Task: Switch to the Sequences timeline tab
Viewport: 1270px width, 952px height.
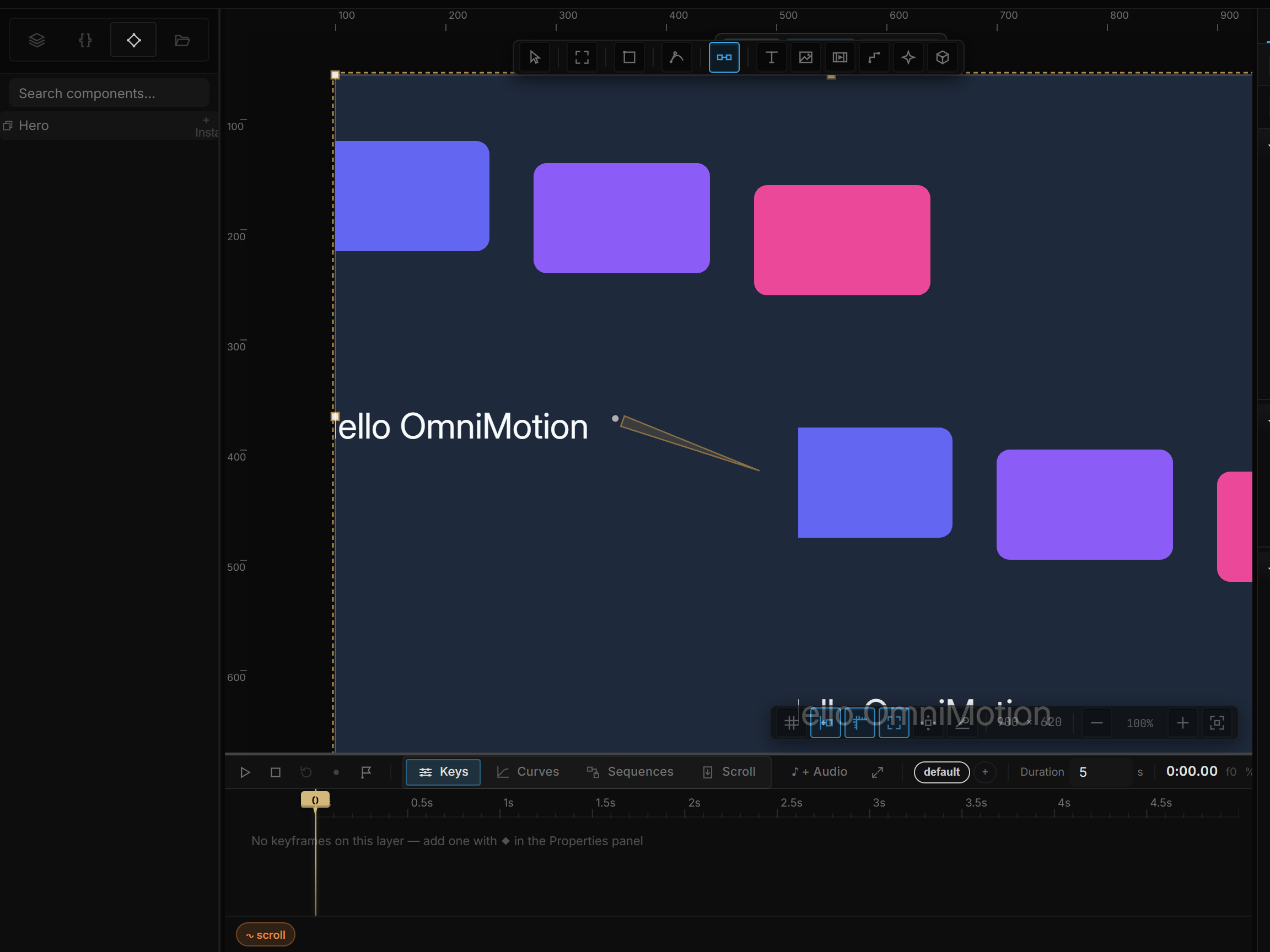Action: tap(631, 772)
